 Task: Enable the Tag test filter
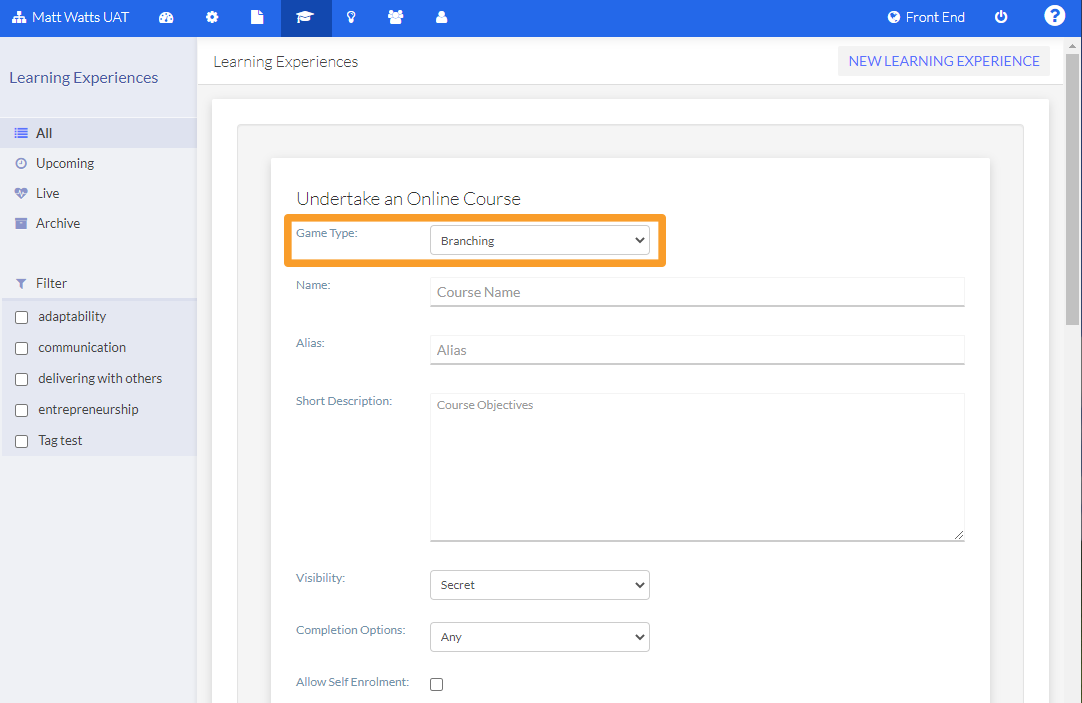click(x=21, y=440)
